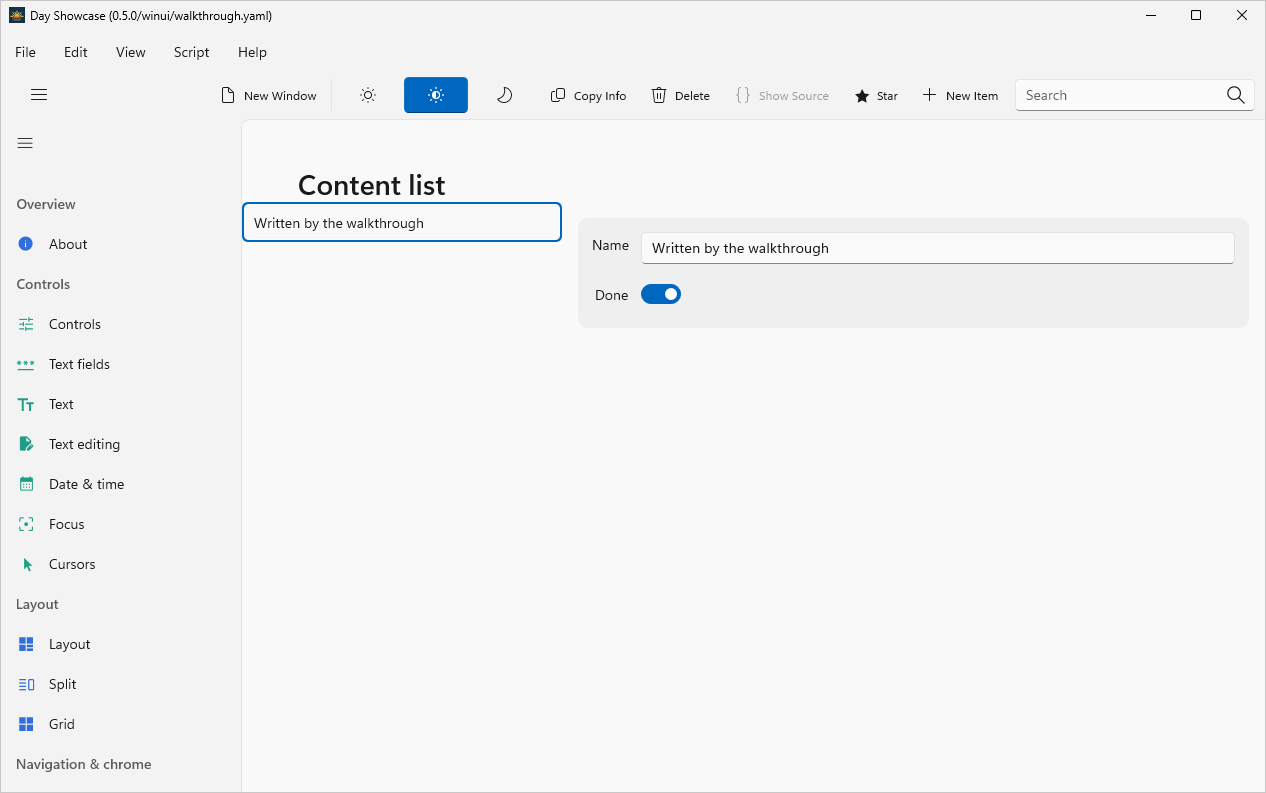Image resolution: width=1266 pixels, height=793 pixels.
Task: Open the Date & time calendar icon
Action: coord(27,484)
